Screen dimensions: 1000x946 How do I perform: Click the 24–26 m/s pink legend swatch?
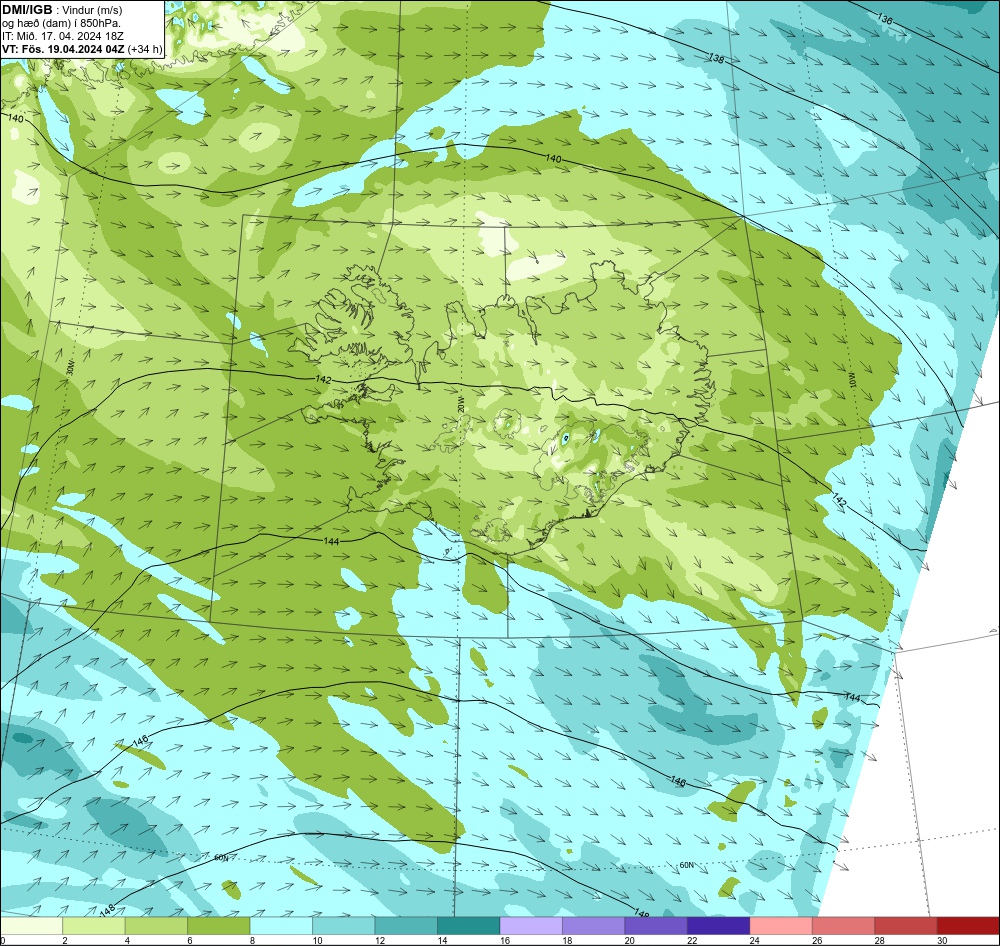coord(781,926)
